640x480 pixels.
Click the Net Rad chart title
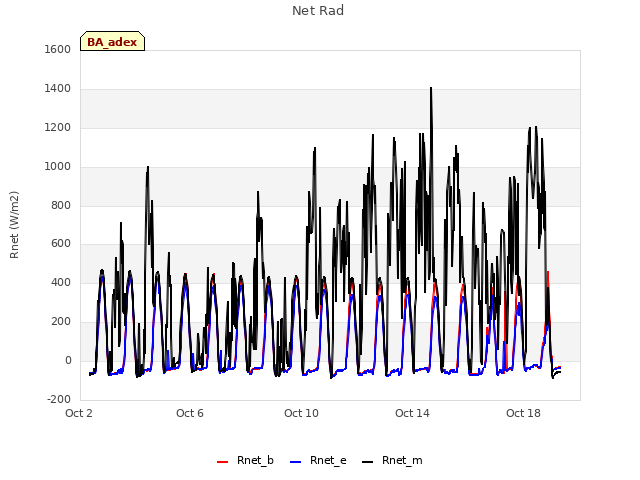click(x=318, y=11)
